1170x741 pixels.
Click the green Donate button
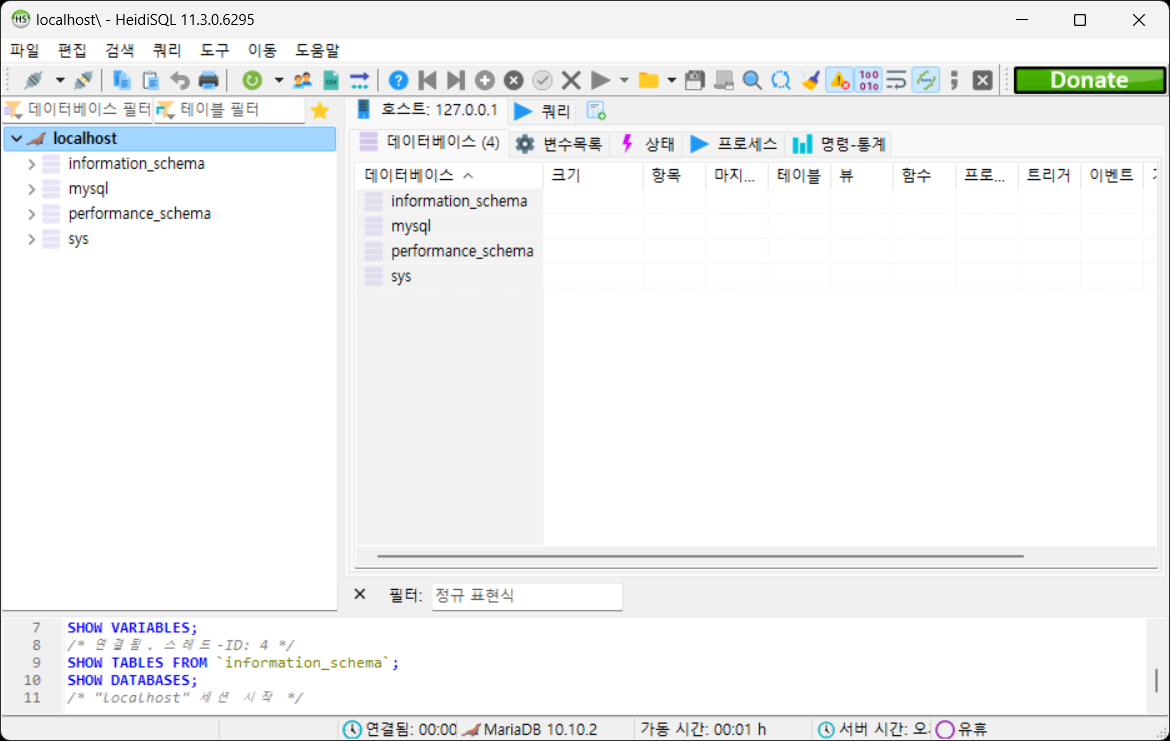point(1089,80)
